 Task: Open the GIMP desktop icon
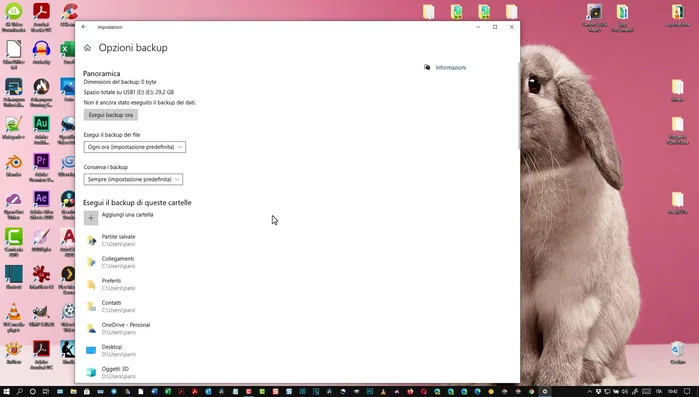[x=41, y=315]
